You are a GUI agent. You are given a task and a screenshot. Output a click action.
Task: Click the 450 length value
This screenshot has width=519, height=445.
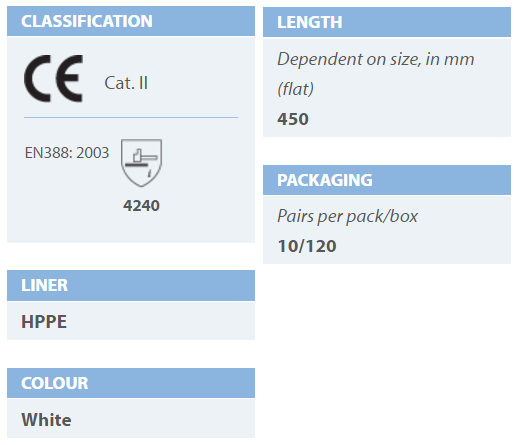coord(293,119)
